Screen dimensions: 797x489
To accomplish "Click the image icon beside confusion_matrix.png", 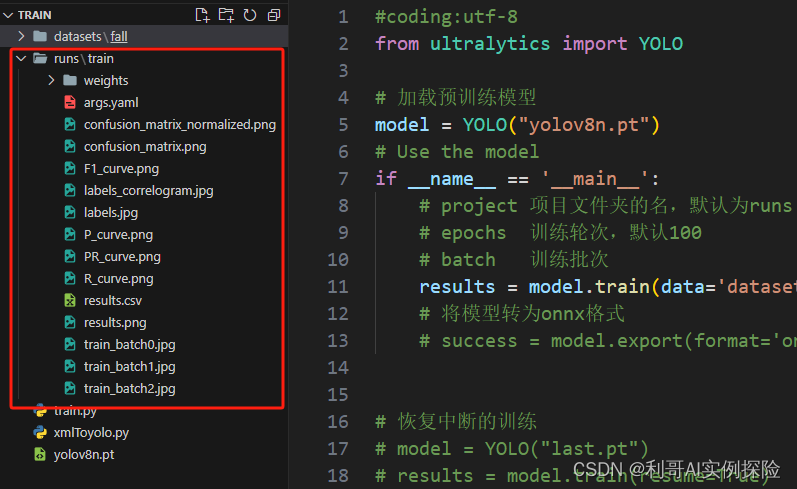I will [70, 146].
